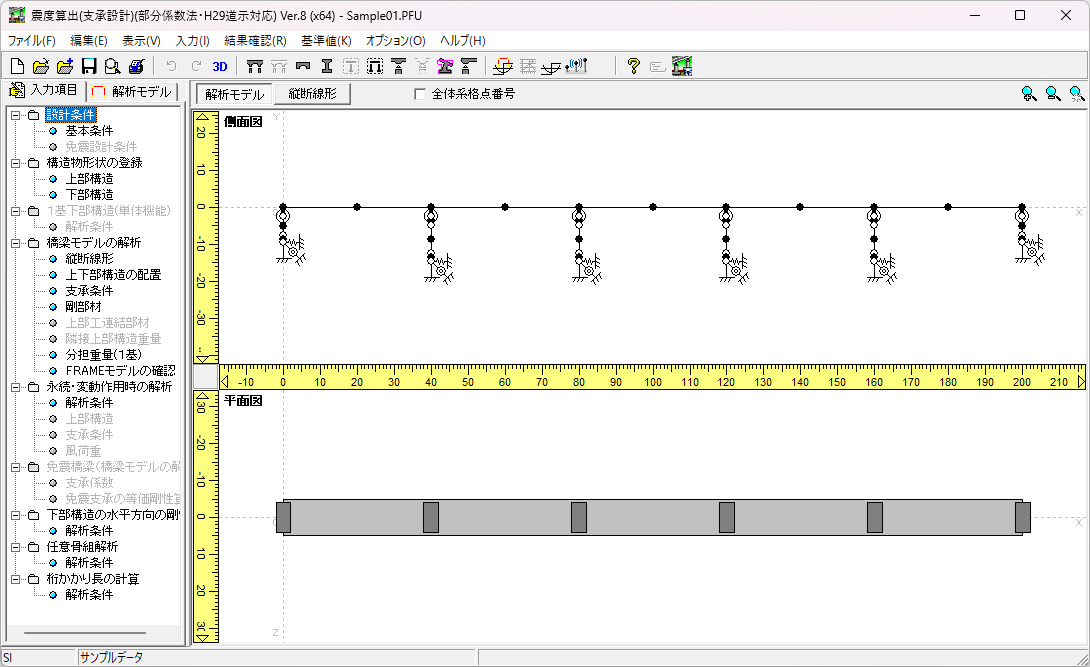Select 分担重量(1基) in the tree
The width and height of the screenshot is (1090, 667).
[x=104, y=354]
